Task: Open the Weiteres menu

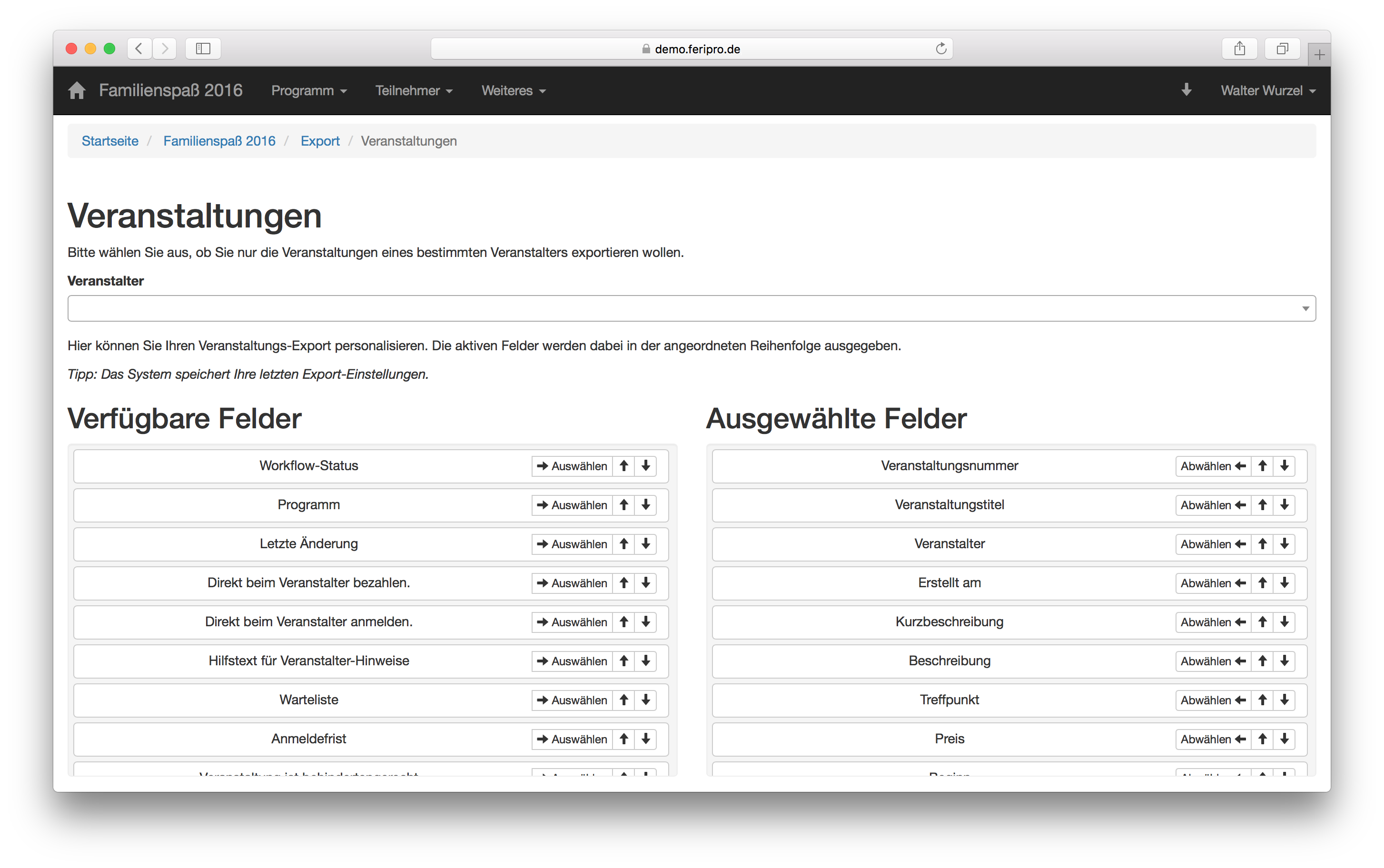Action: point(513,91)
